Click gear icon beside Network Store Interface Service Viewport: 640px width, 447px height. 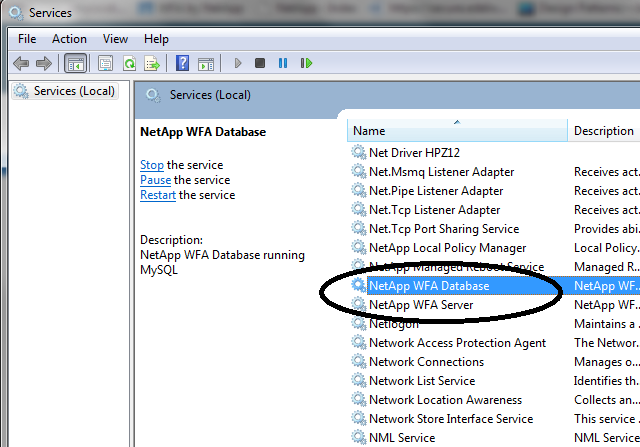pos(359,418)
